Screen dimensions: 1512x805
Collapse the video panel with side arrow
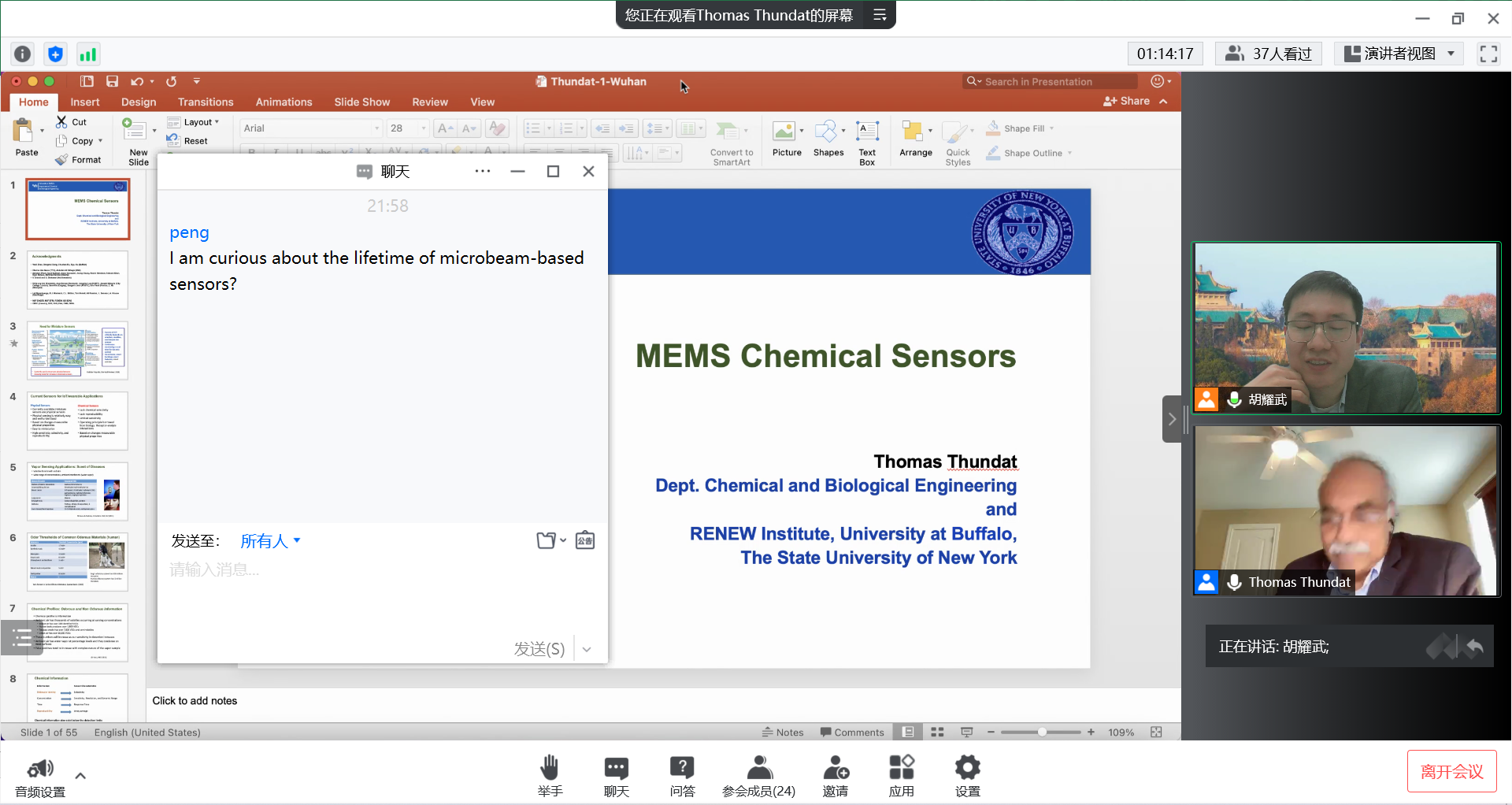coord(1172,419)
